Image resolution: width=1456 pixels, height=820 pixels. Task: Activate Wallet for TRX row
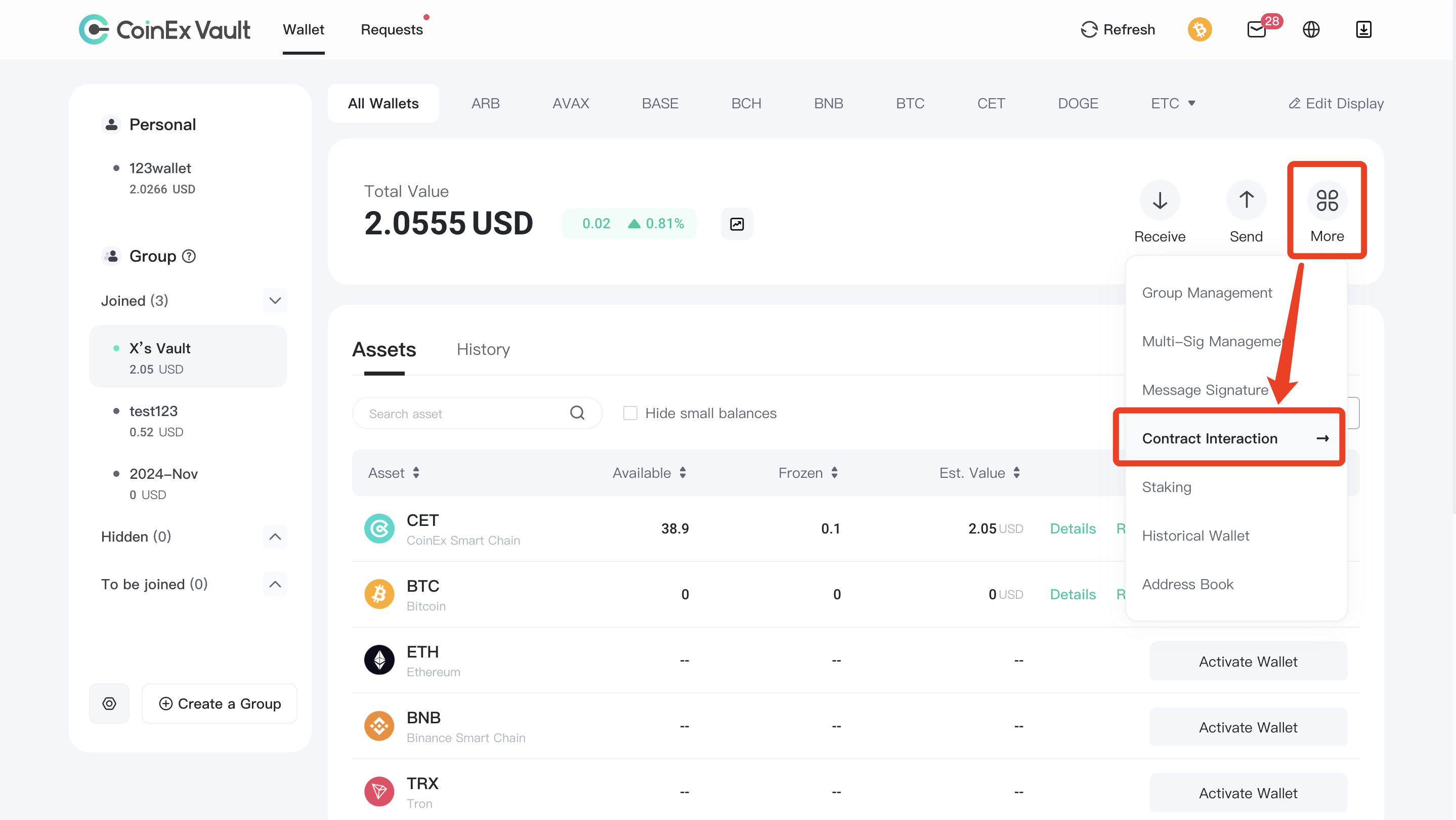click(1248, 793)
